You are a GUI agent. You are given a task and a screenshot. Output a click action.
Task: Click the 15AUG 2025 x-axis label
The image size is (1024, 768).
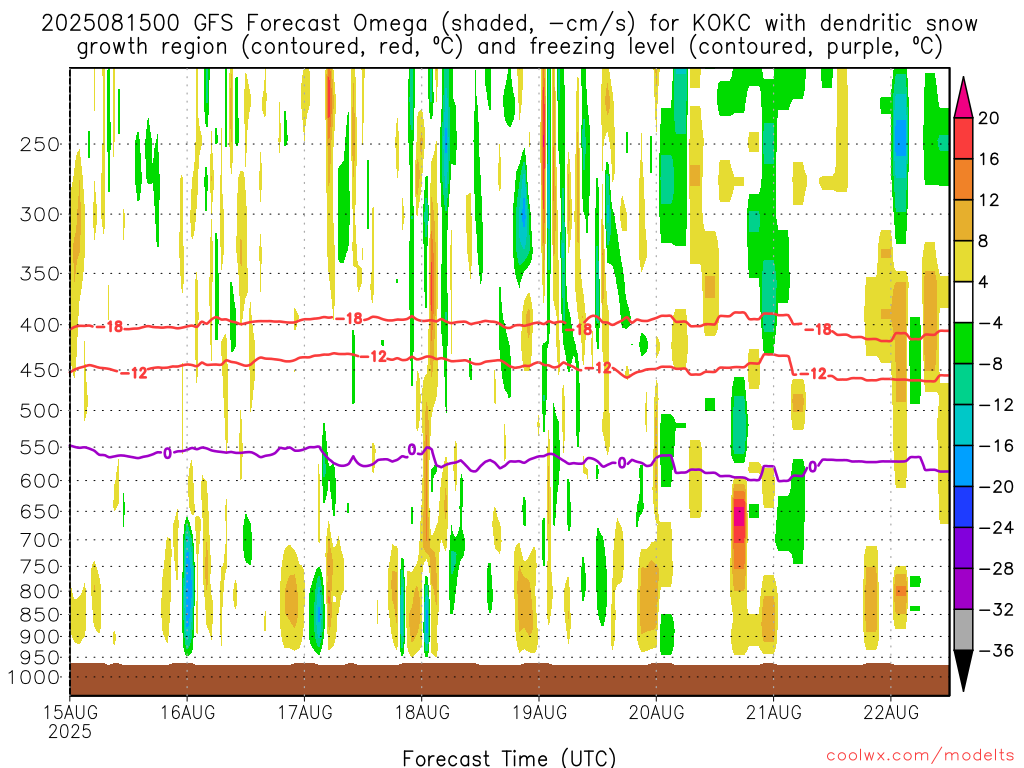tap(70, 721)
